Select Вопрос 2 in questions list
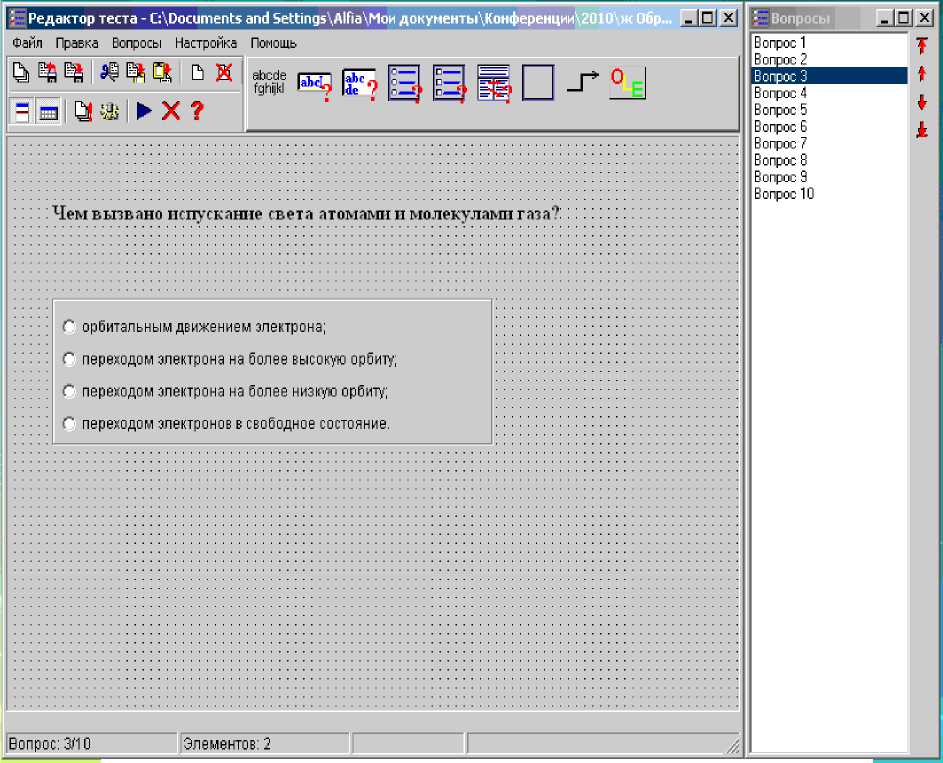The height and width of the screenshot is (763, 943). 829,60
